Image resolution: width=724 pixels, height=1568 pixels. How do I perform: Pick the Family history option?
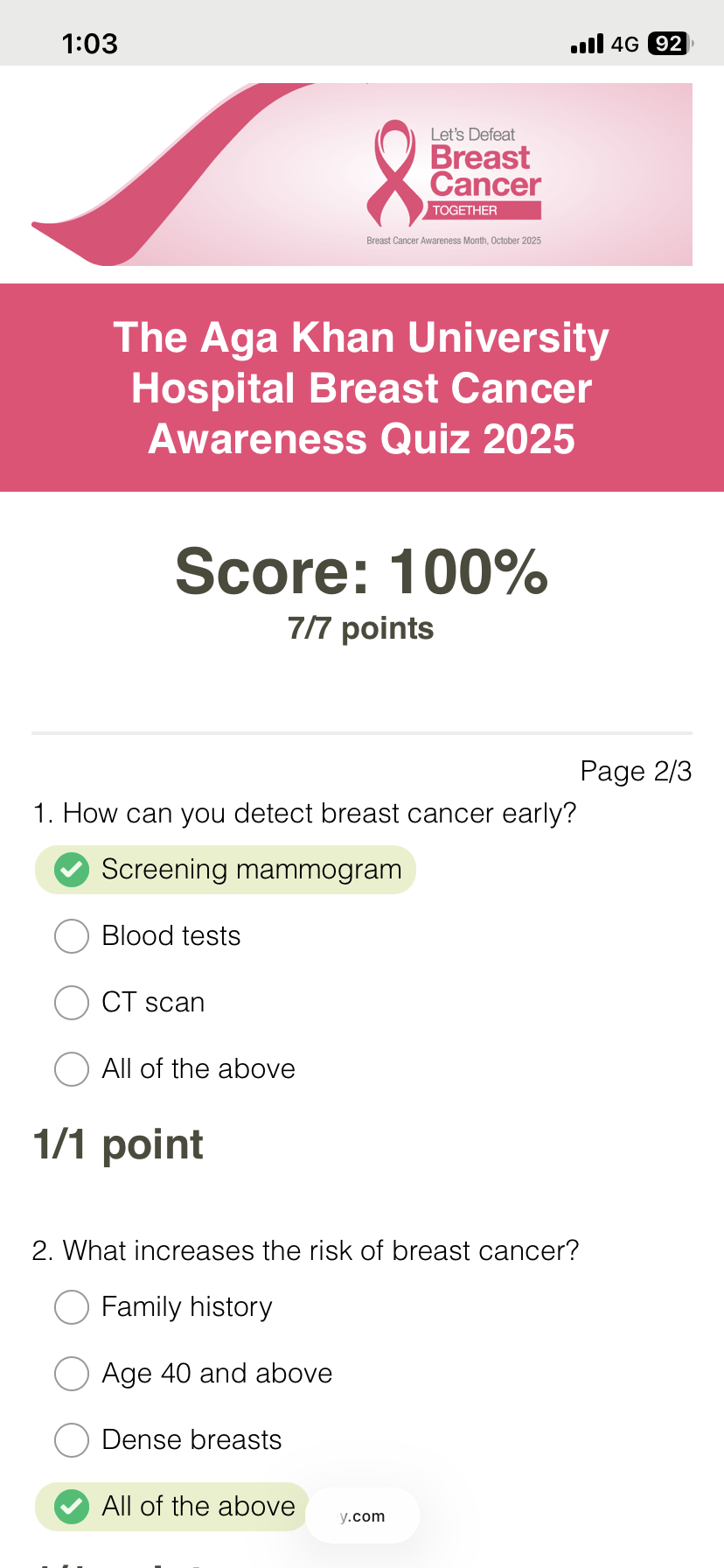pos(72,1306)
